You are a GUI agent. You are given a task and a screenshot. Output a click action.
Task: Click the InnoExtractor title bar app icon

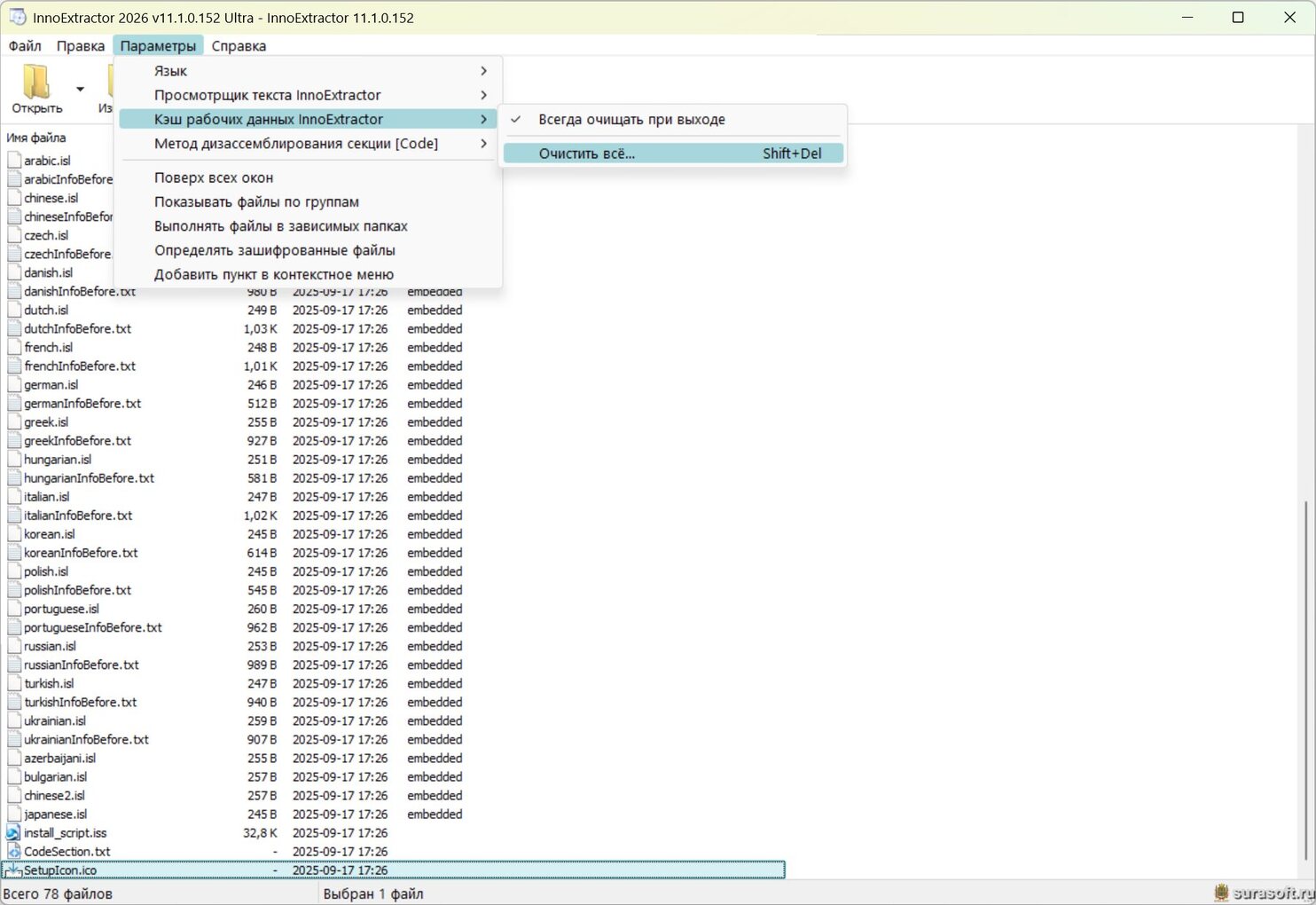tap(17, 17)
